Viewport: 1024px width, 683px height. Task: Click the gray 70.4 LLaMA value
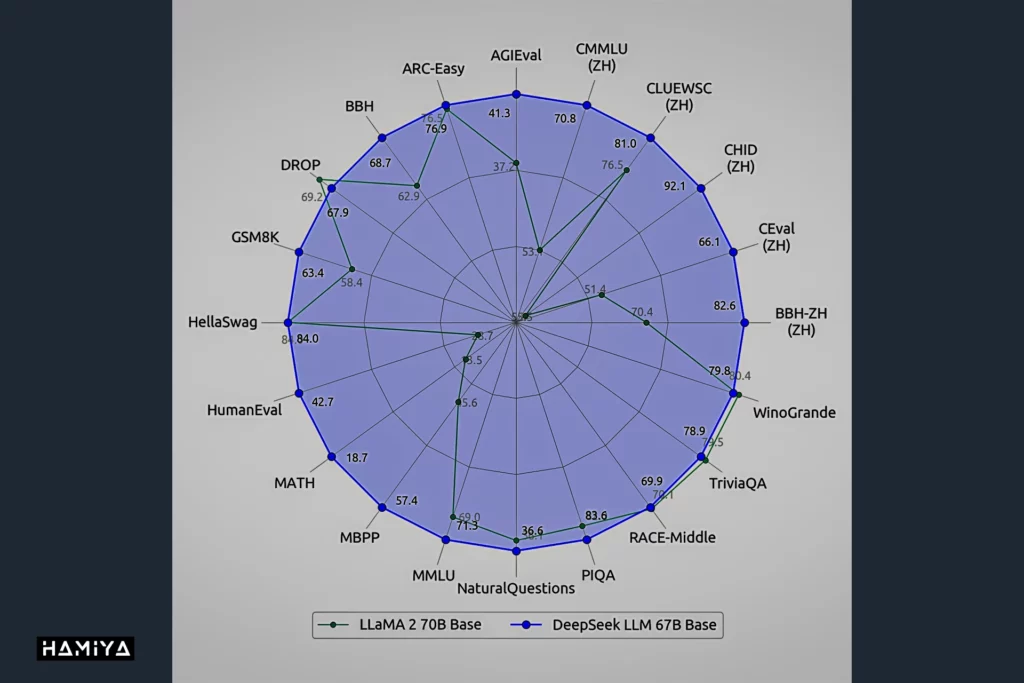pyautogui.click(x=642, y=312)
